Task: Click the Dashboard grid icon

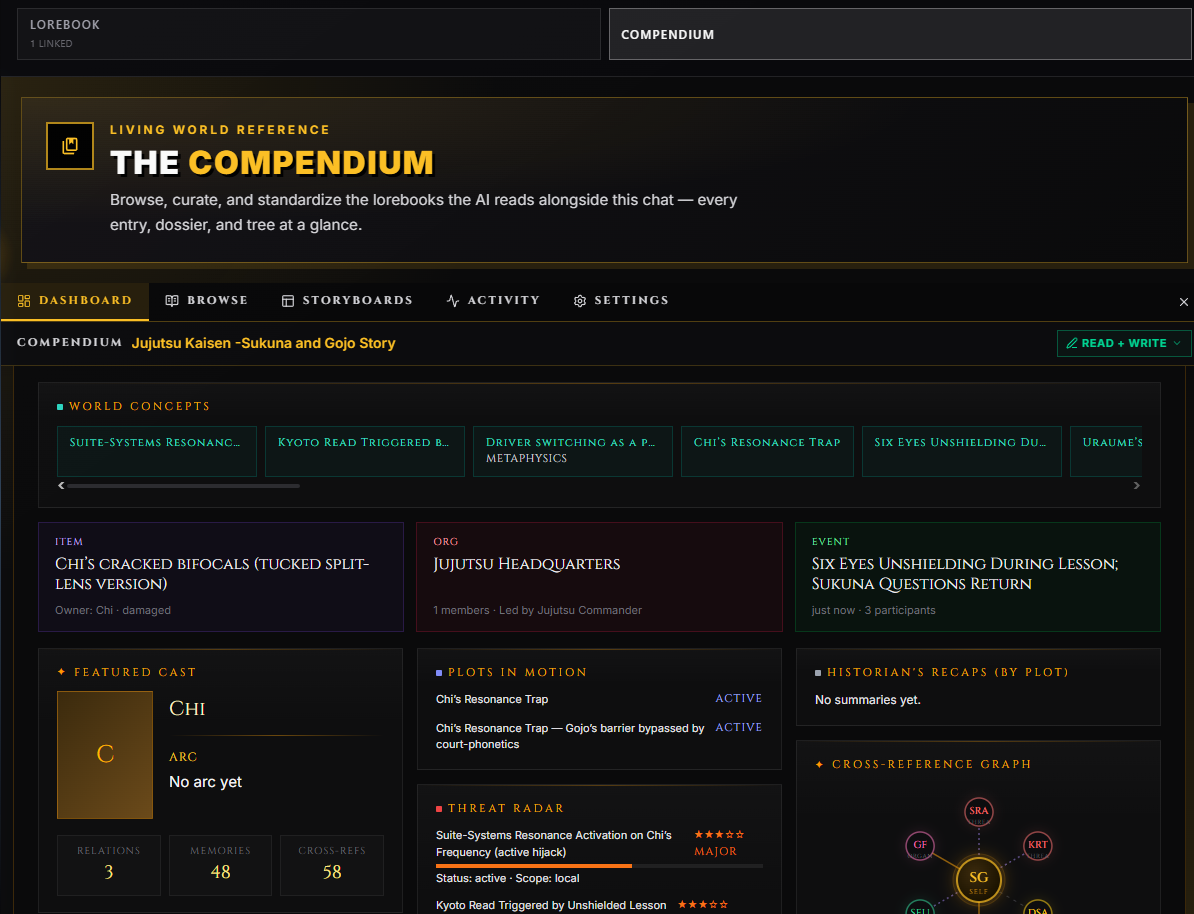Action: point(24,301)
